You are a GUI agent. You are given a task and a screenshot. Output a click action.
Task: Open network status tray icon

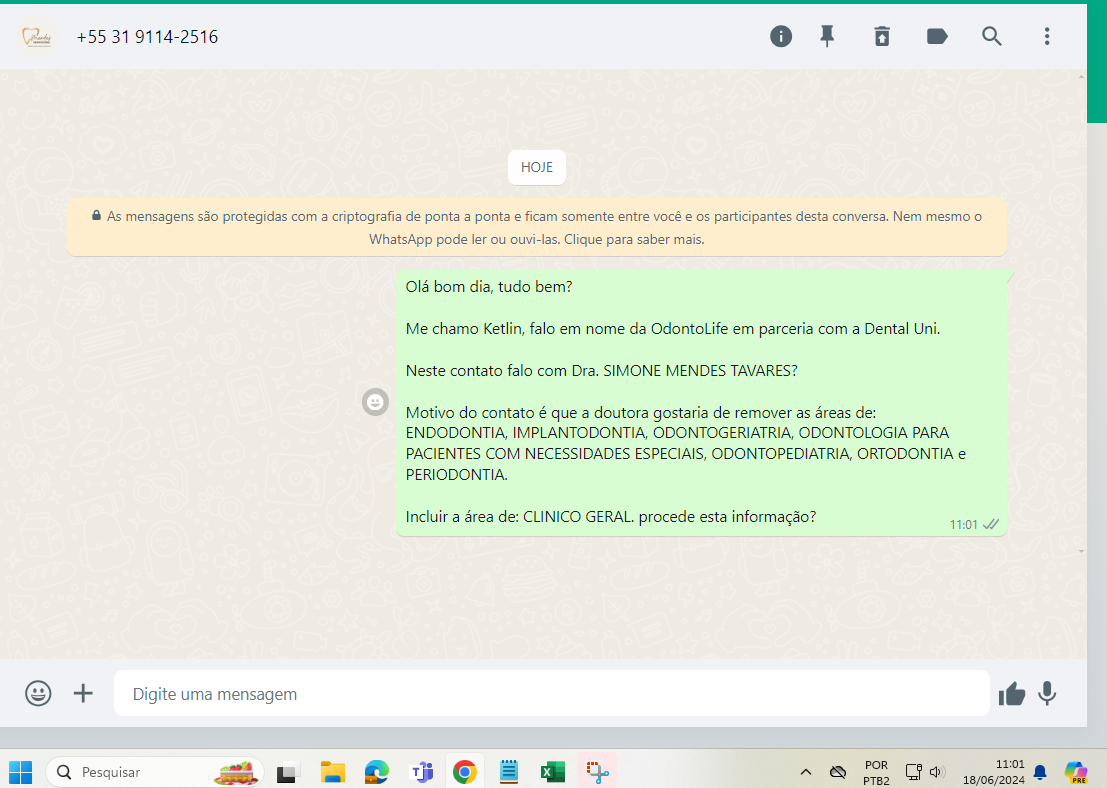(x=914, y=772)
